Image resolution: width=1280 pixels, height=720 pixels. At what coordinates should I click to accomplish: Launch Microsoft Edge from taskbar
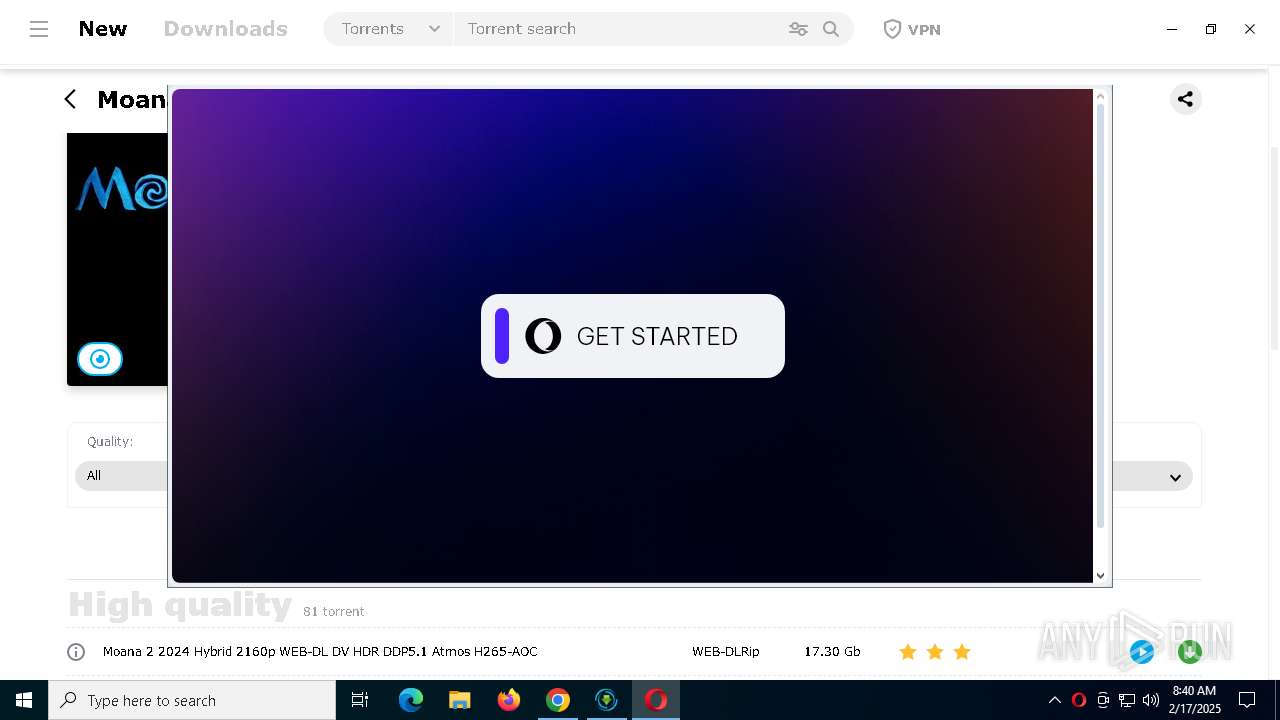411,700
